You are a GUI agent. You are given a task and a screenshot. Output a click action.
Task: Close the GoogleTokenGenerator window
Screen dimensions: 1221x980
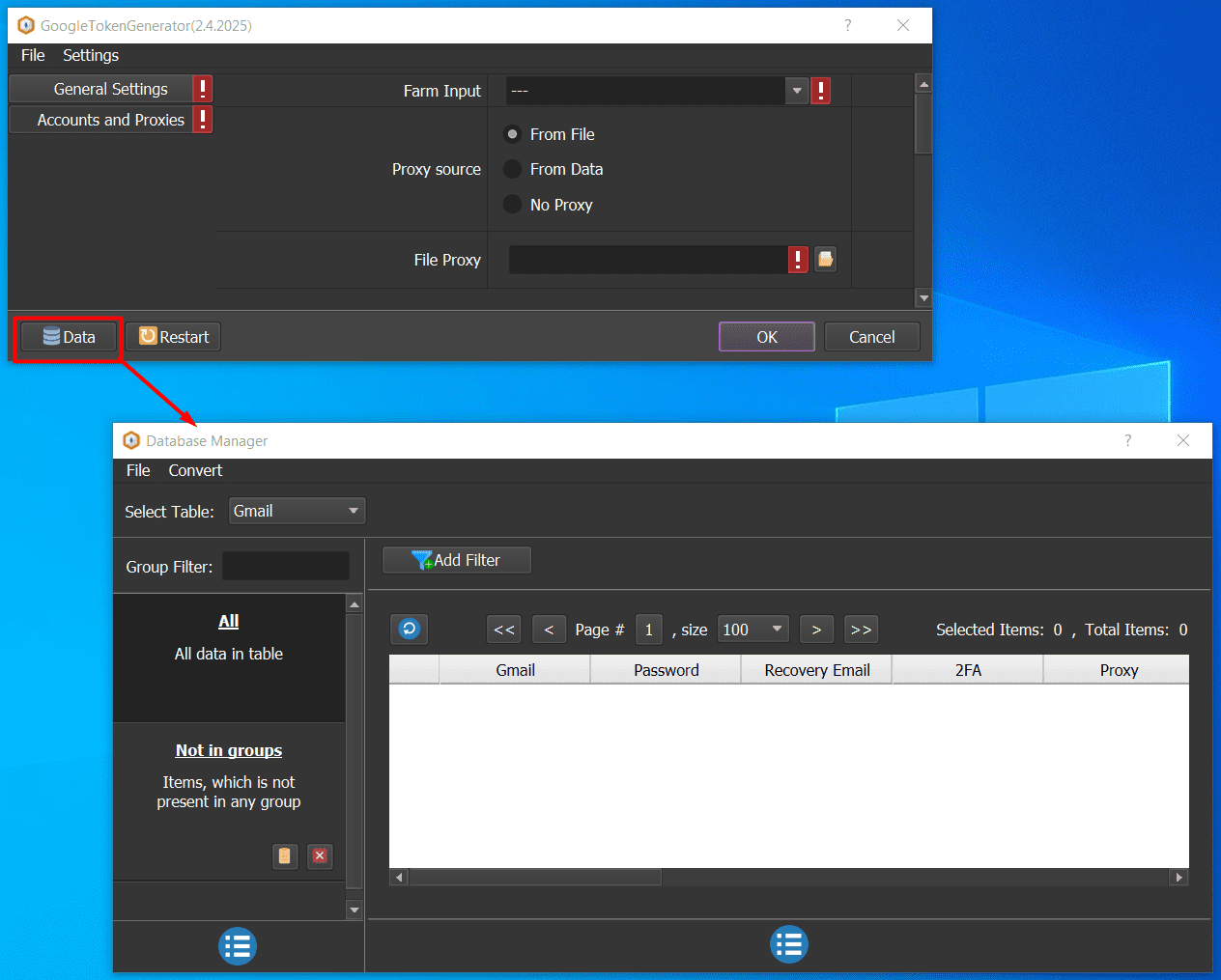click(x=903, y=25)
